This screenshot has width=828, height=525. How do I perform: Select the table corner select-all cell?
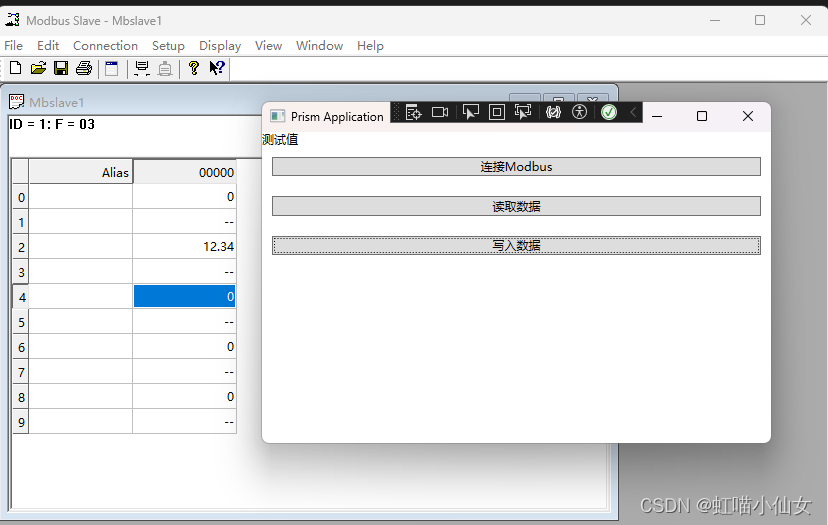pyautogui.click(x=21, y=172)
